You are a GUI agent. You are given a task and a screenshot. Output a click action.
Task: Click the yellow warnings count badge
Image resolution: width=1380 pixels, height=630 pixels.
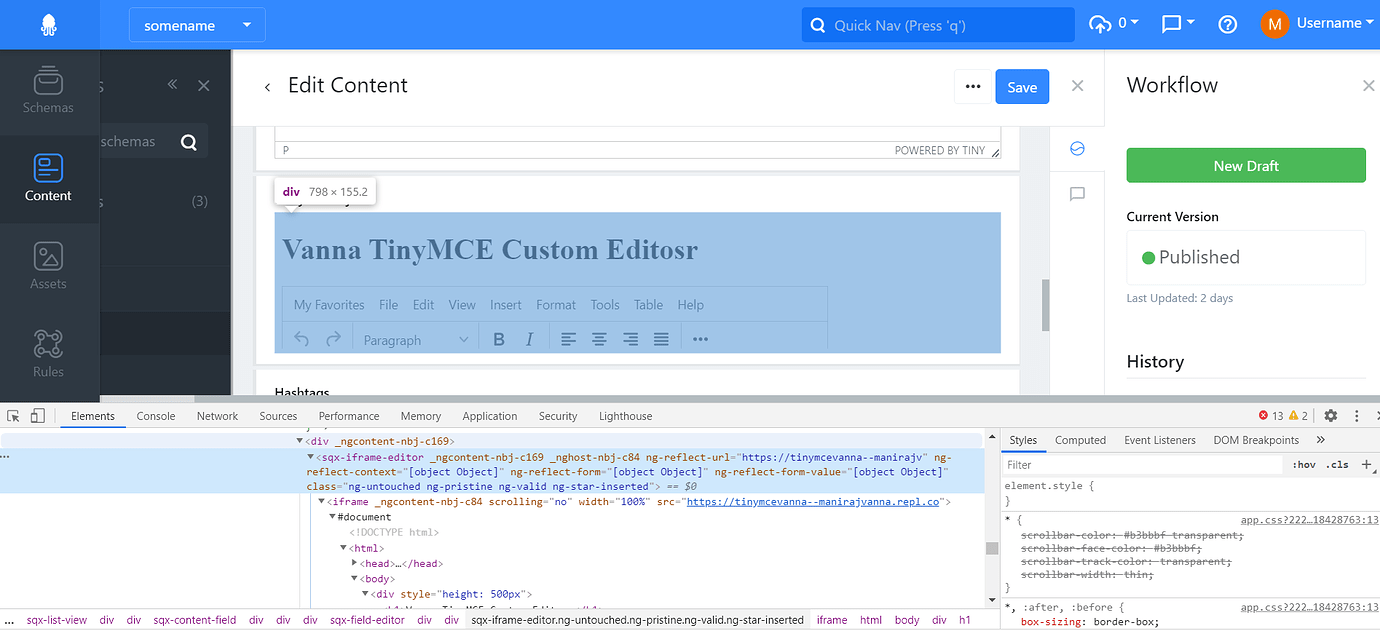(x=1298, y=416)
